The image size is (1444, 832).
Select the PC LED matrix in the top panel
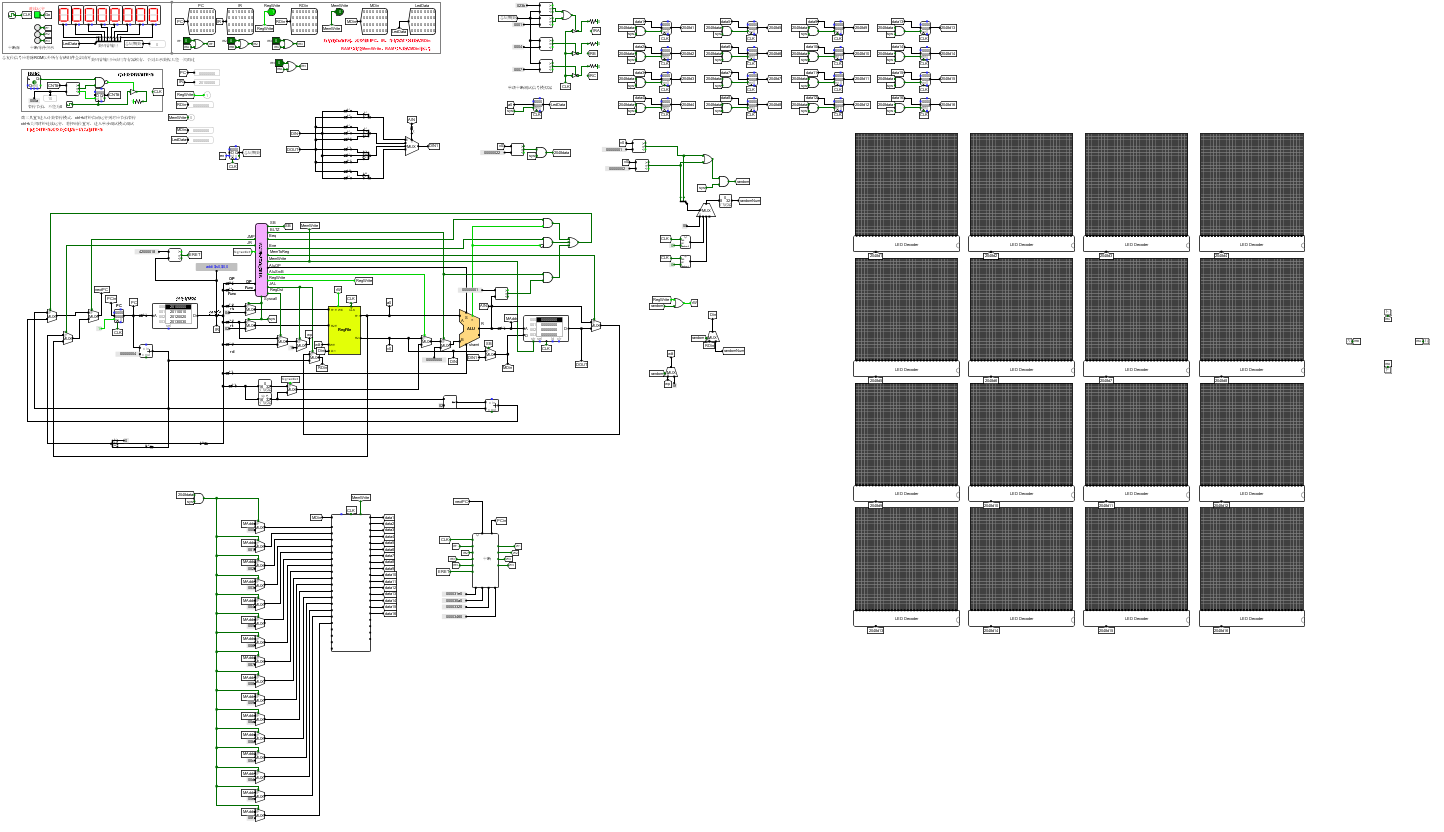pos(202,21)
